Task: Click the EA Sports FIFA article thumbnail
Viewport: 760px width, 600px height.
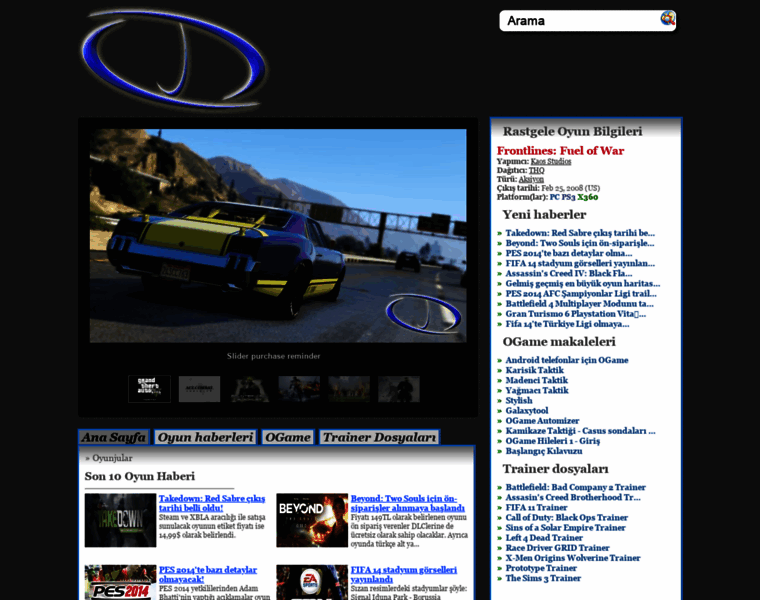Action: [x=312, y=583]
